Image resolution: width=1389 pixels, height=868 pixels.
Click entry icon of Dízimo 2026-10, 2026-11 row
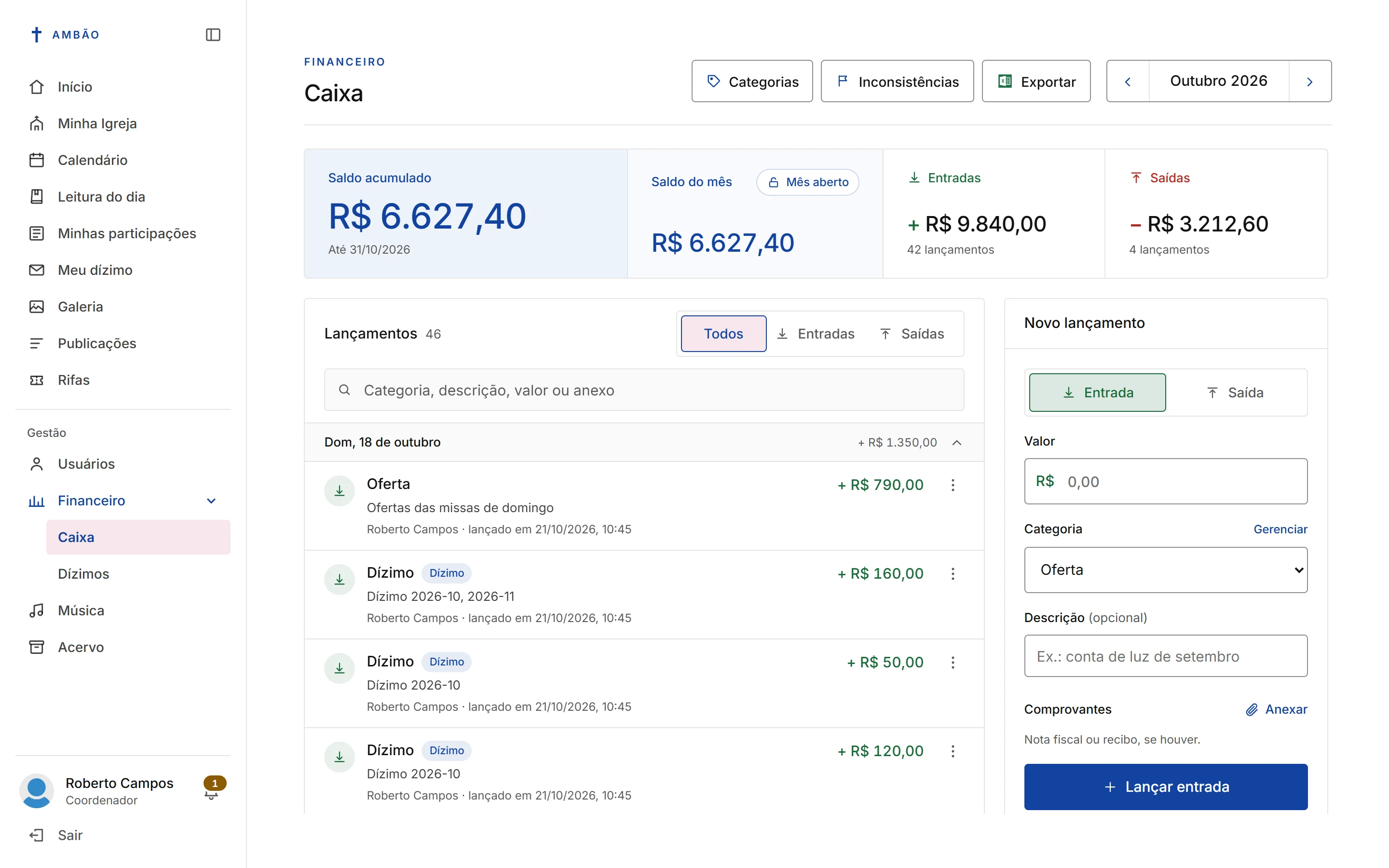tap(340, 580)
